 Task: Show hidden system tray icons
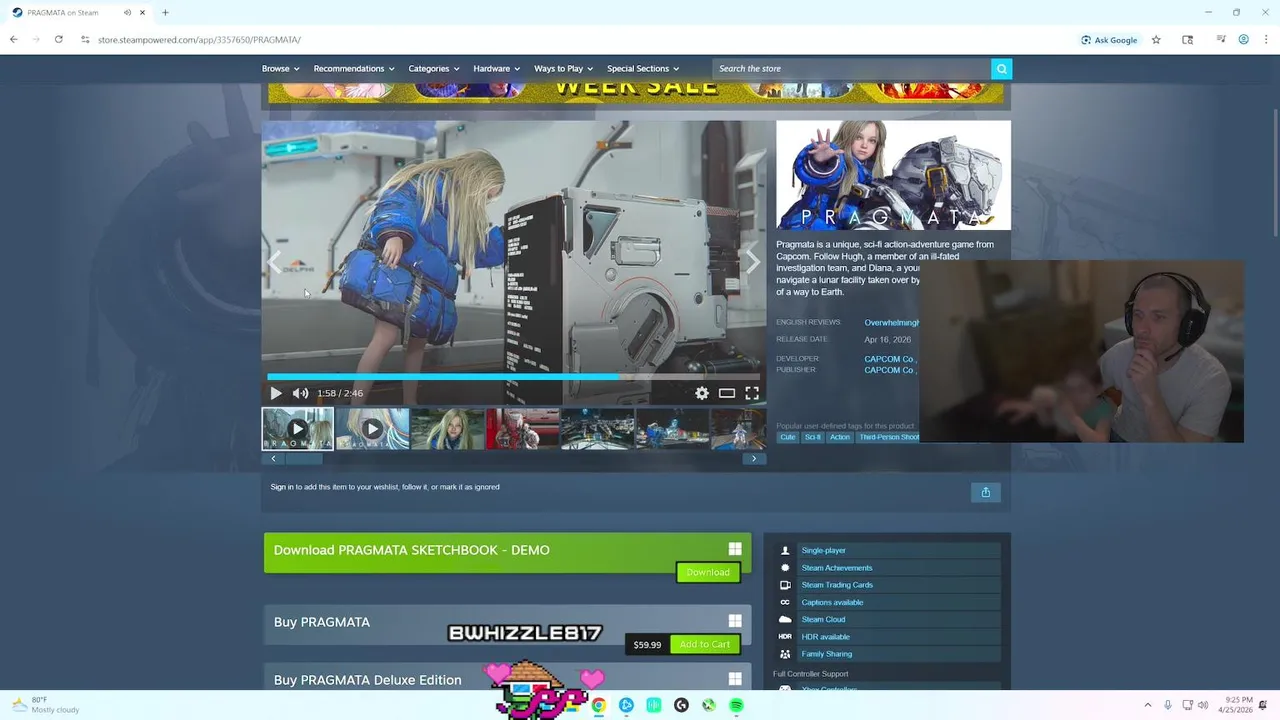tap(1148, 705)
